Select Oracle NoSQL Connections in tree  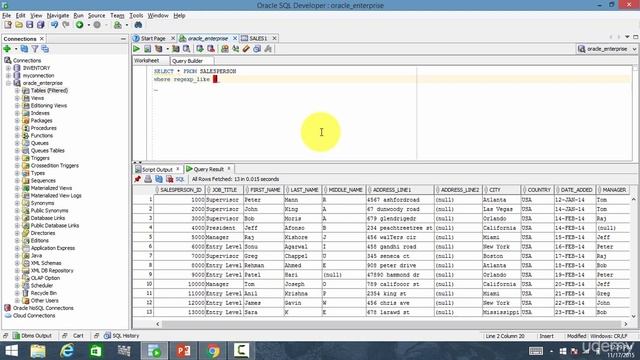pos(43,308)
